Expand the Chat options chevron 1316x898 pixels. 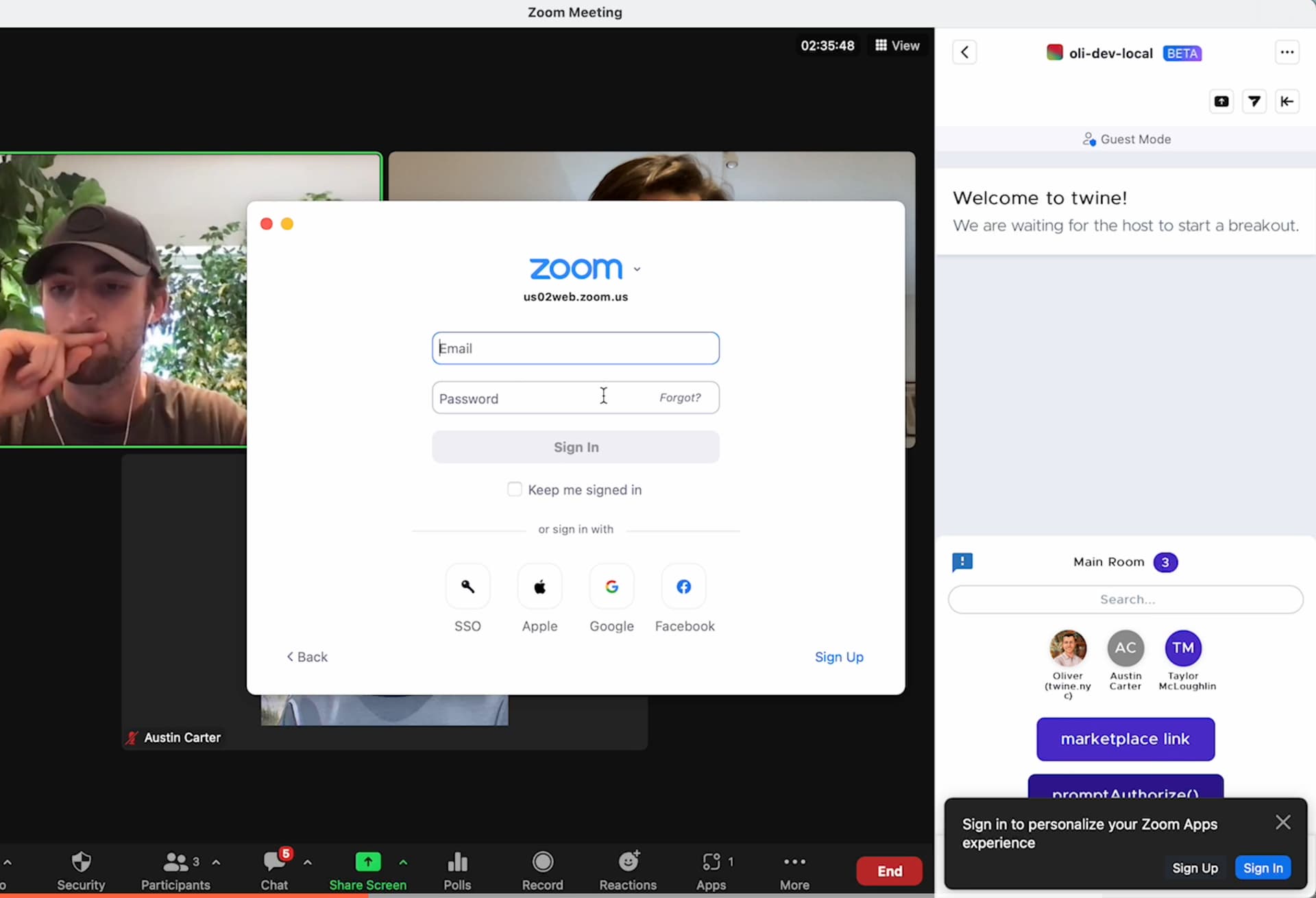tap(307, 862)
